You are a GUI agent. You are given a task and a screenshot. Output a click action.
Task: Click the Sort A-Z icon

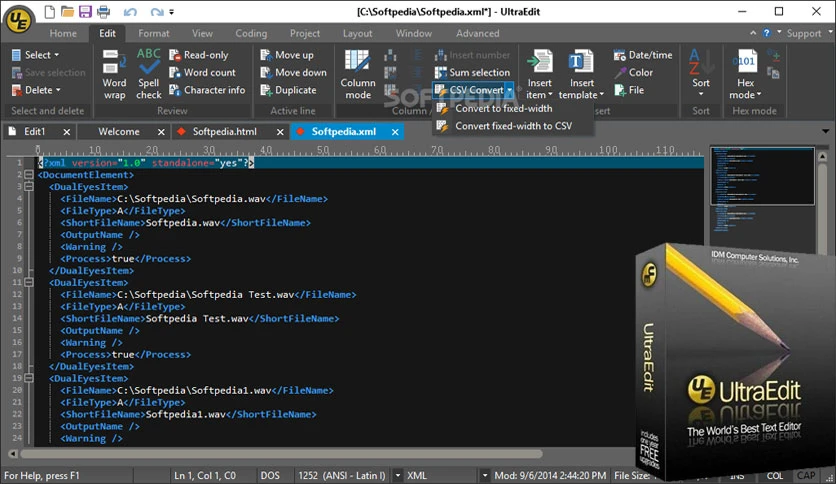700,61
